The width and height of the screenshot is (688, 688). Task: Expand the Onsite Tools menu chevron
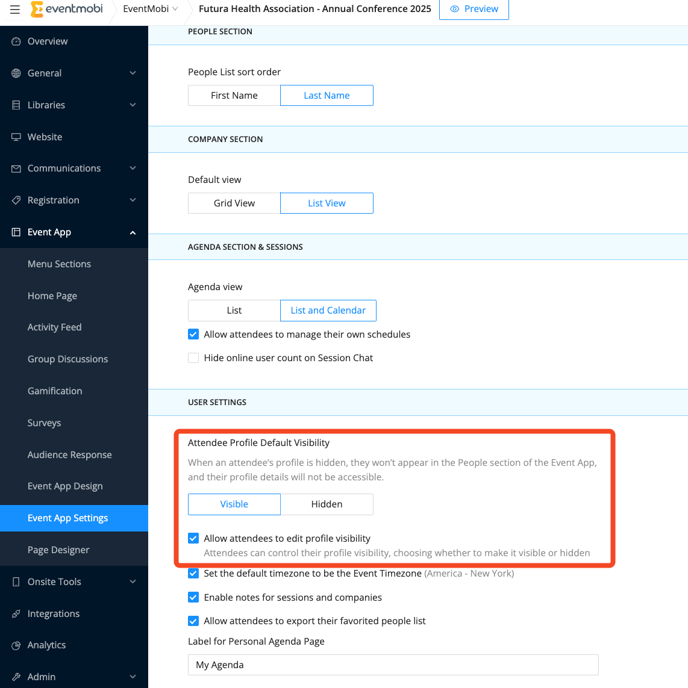coord(133,582)
